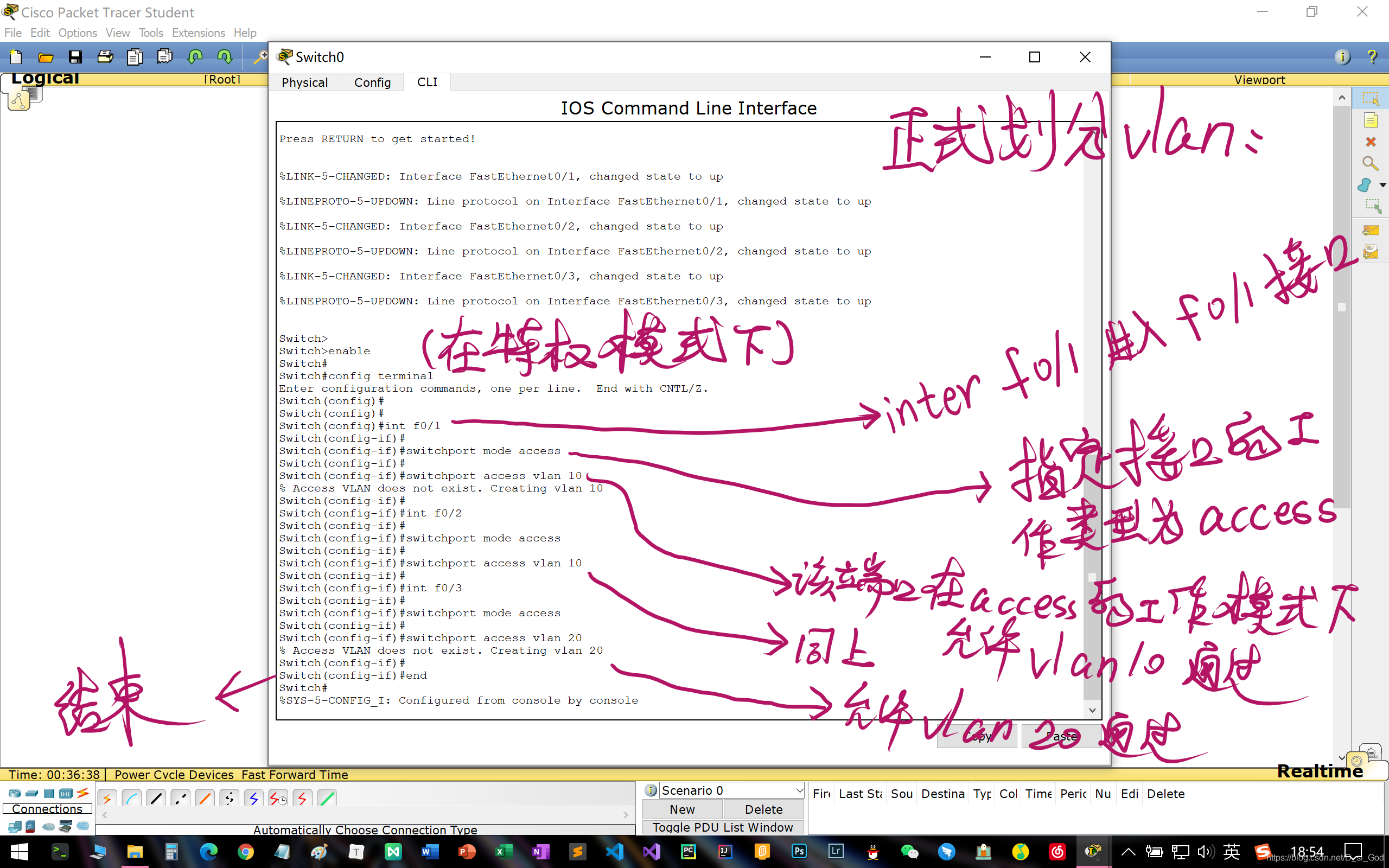Click Fast Forward Time

click(295, 775)
